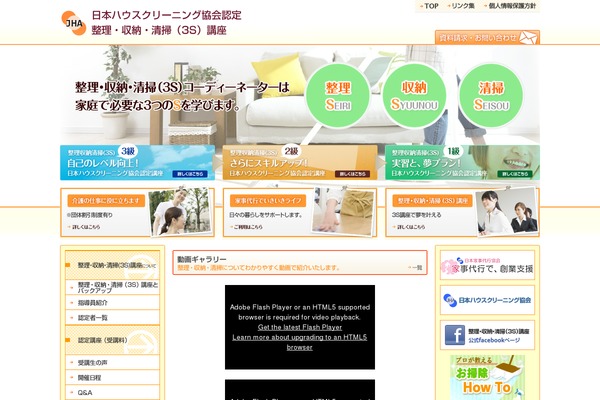Click the 整理・収納・清掃(3S)講座 orange card label
Screen dimensions: 600x400
click(432, 201)
